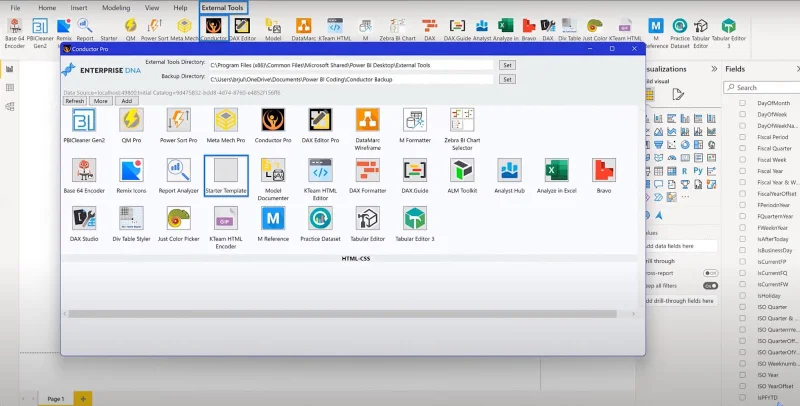Open the File menu
The height and width of the screenshot is (406, 800).
point(15,8)
